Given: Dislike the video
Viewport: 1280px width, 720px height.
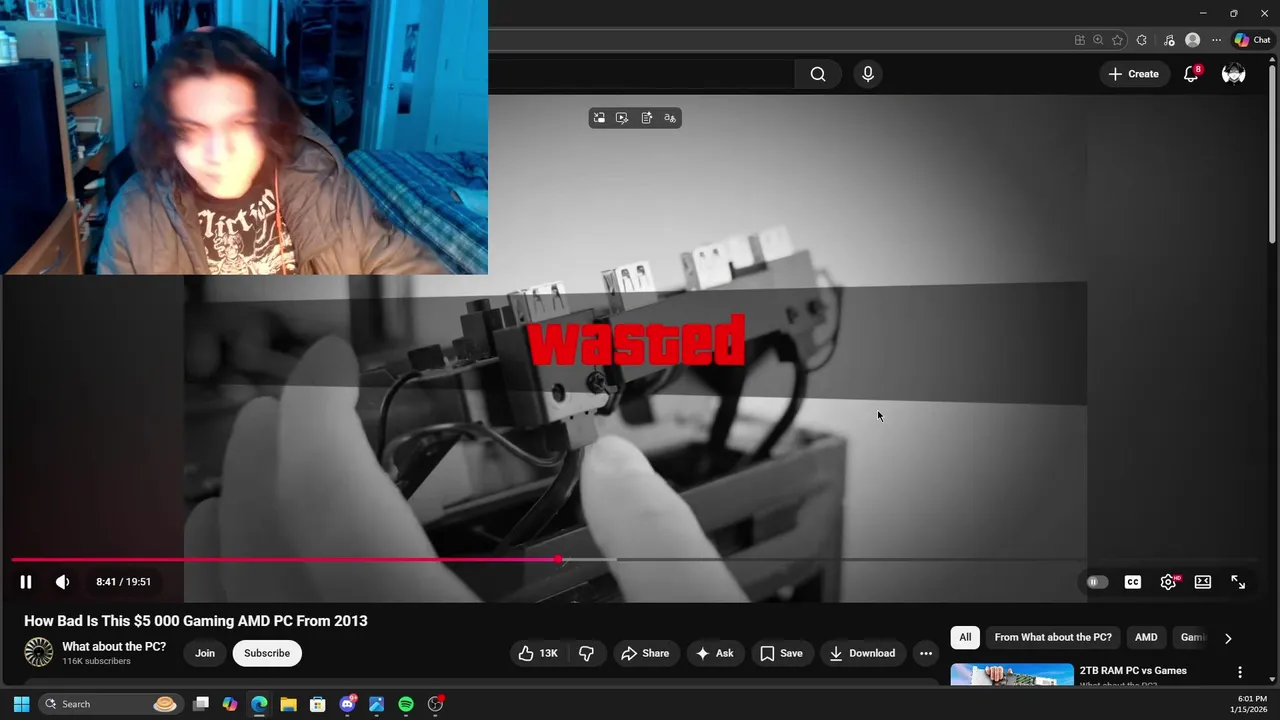Looking at the screenshot, I should (x=587, y=653).
